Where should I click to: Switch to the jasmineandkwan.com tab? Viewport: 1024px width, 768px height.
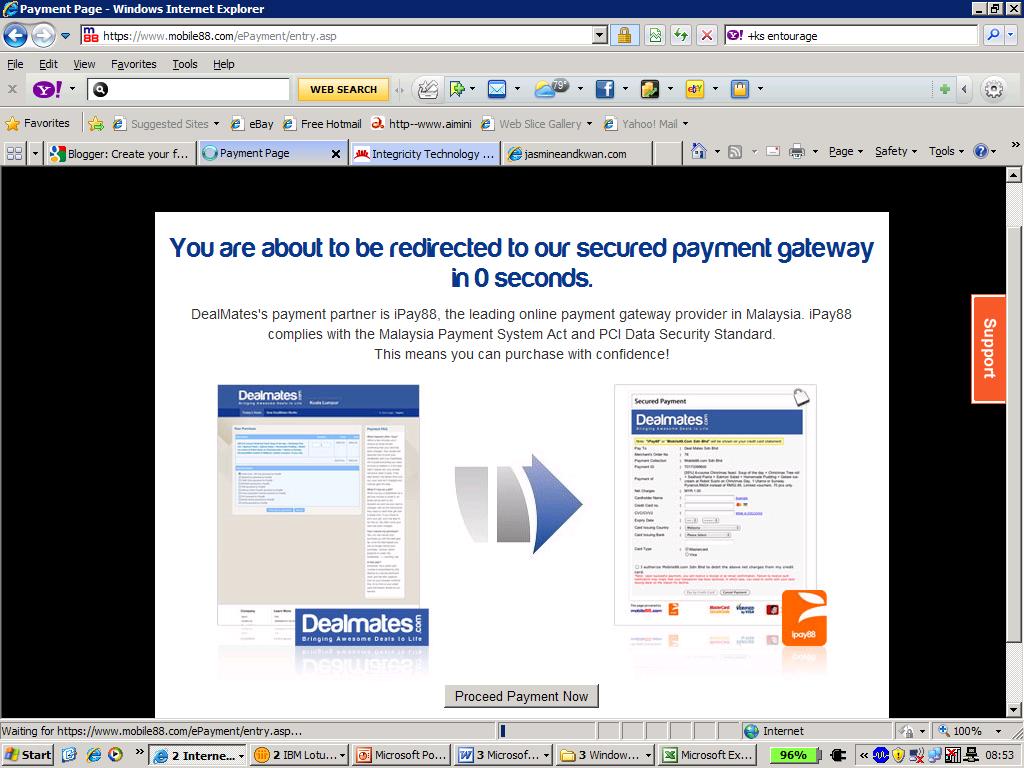(x=577, y=154)
